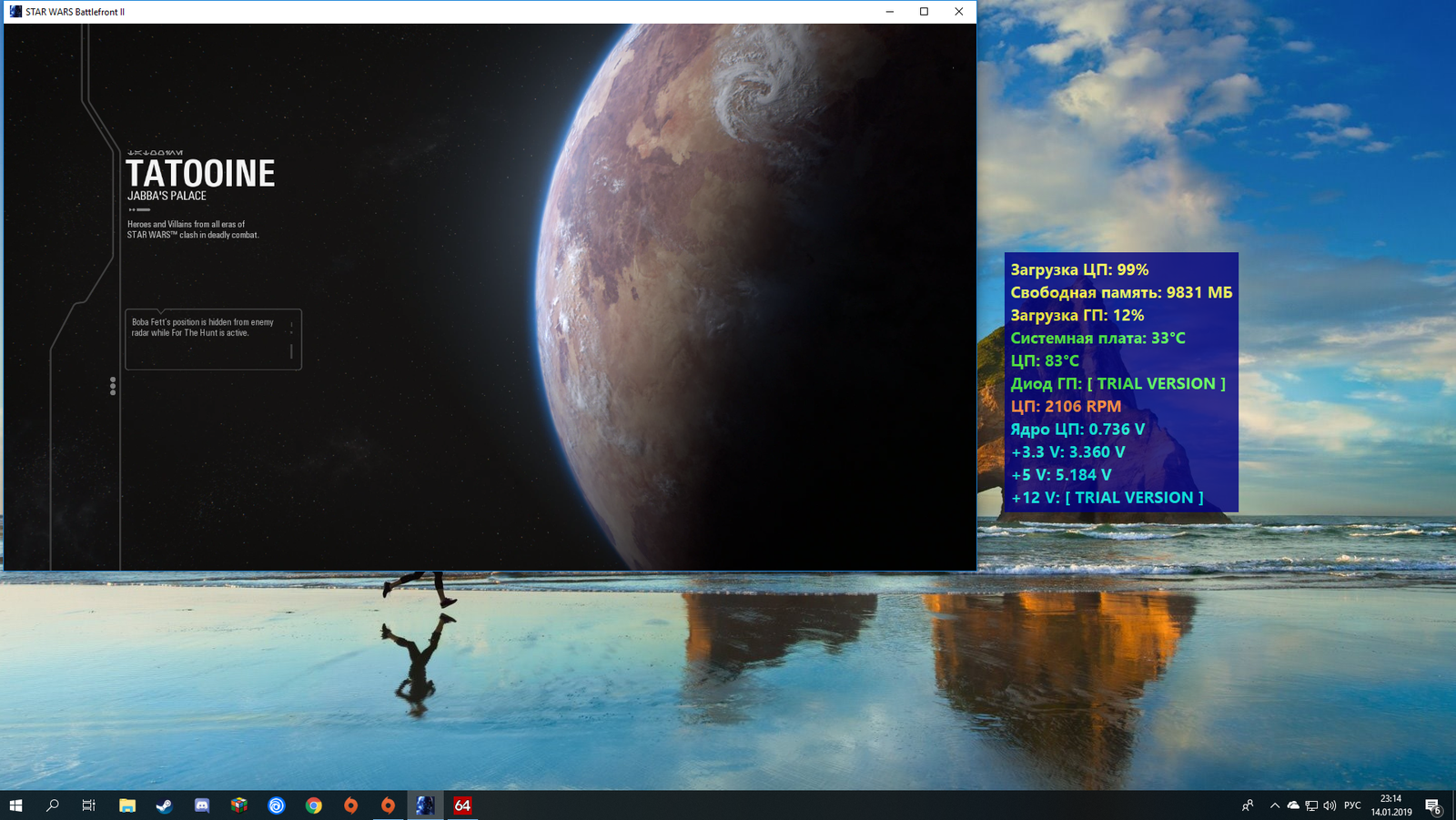Click the Heroes and Villains description text
This screenshot has width=1456, height=820.
(193, 229)
